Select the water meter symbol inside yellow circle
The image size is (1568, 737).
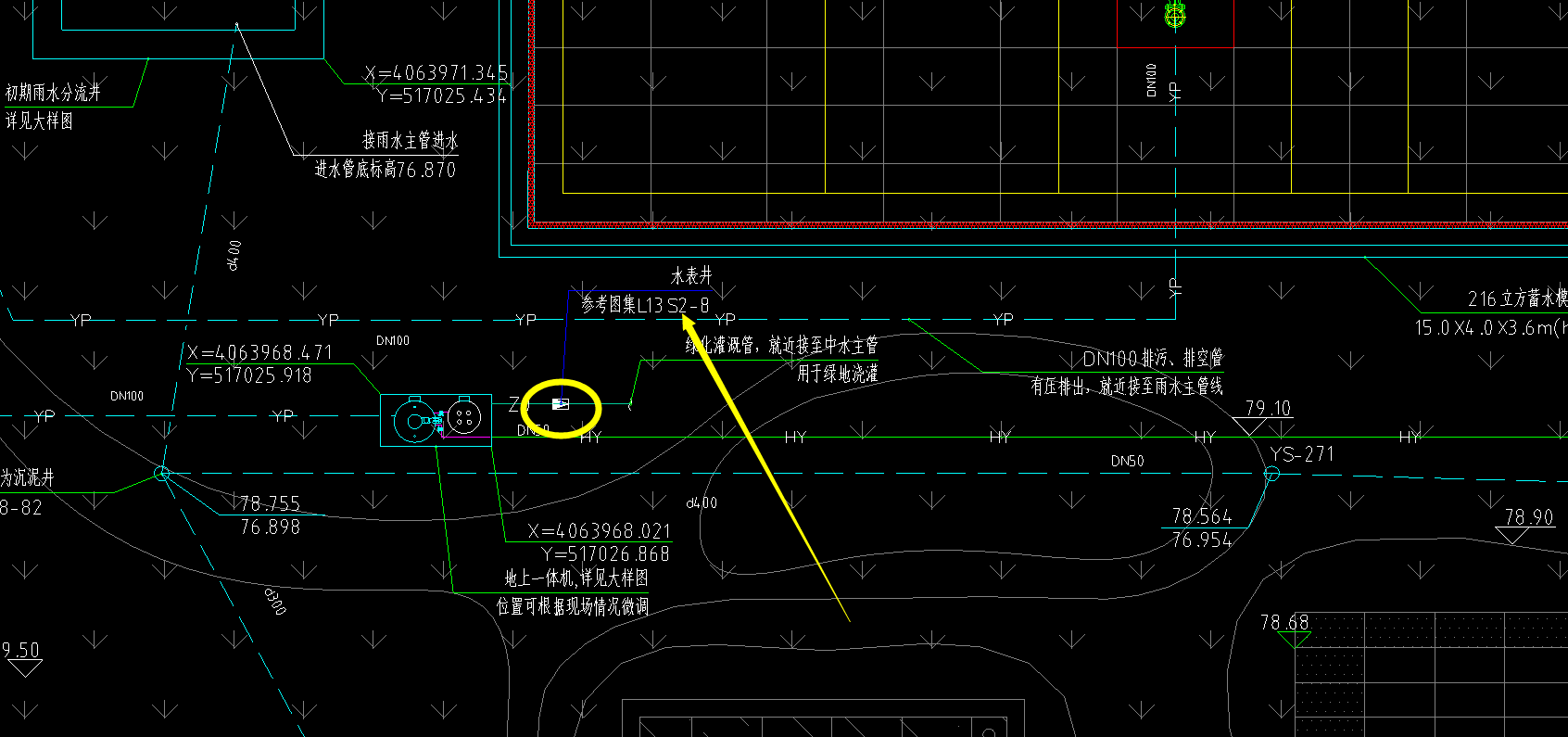click(x=561, y=404)
